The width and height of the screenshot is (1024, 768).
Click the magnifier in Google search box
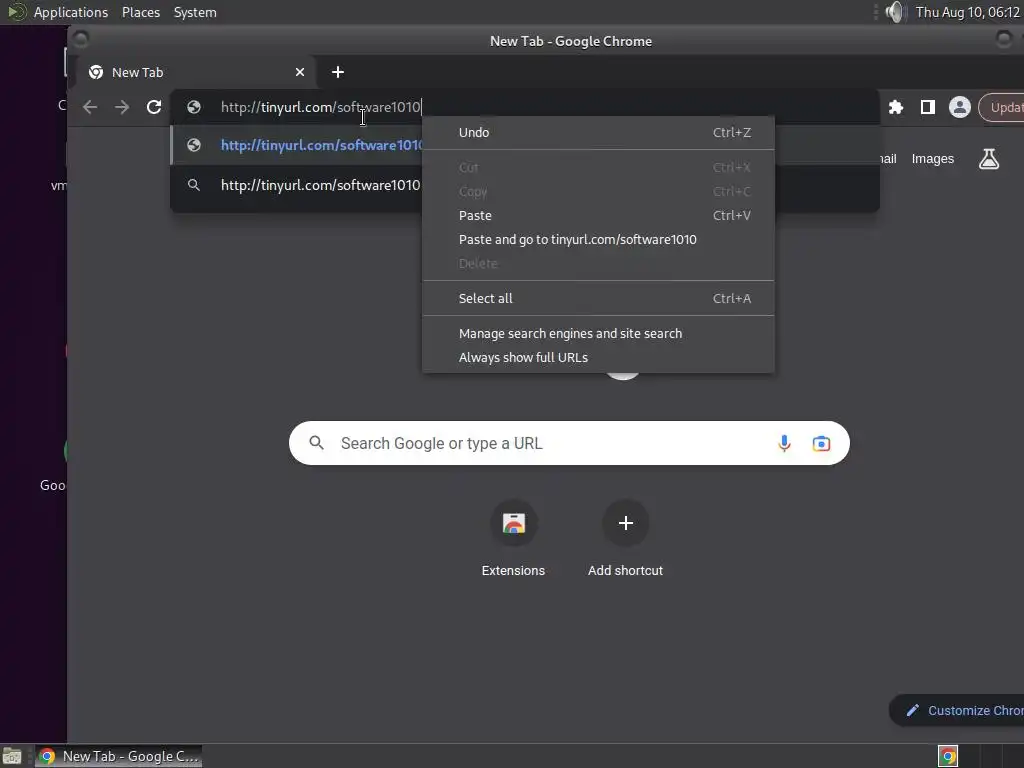click(x=317, y=443)
